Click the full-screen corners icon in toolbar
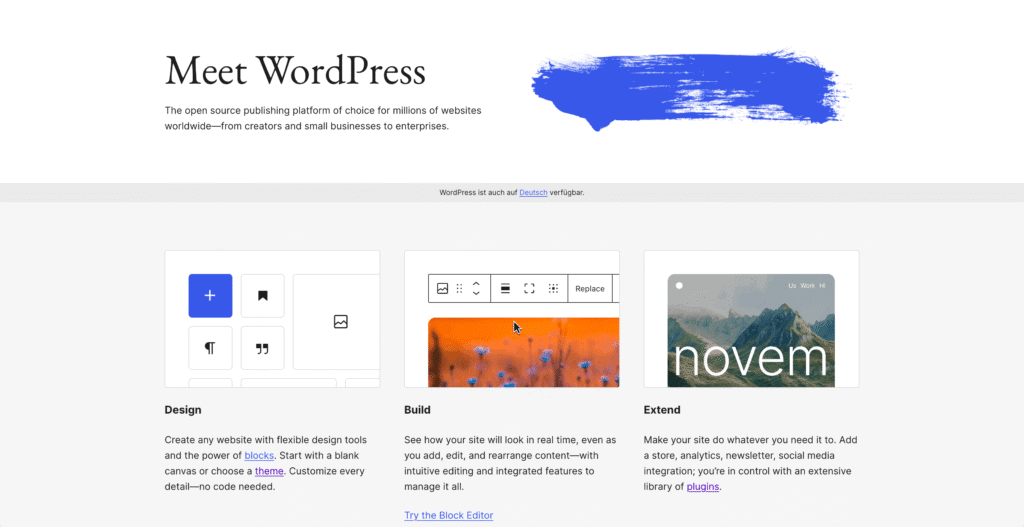The width and height of the screenshot is (1024, 527). [530, 289]
